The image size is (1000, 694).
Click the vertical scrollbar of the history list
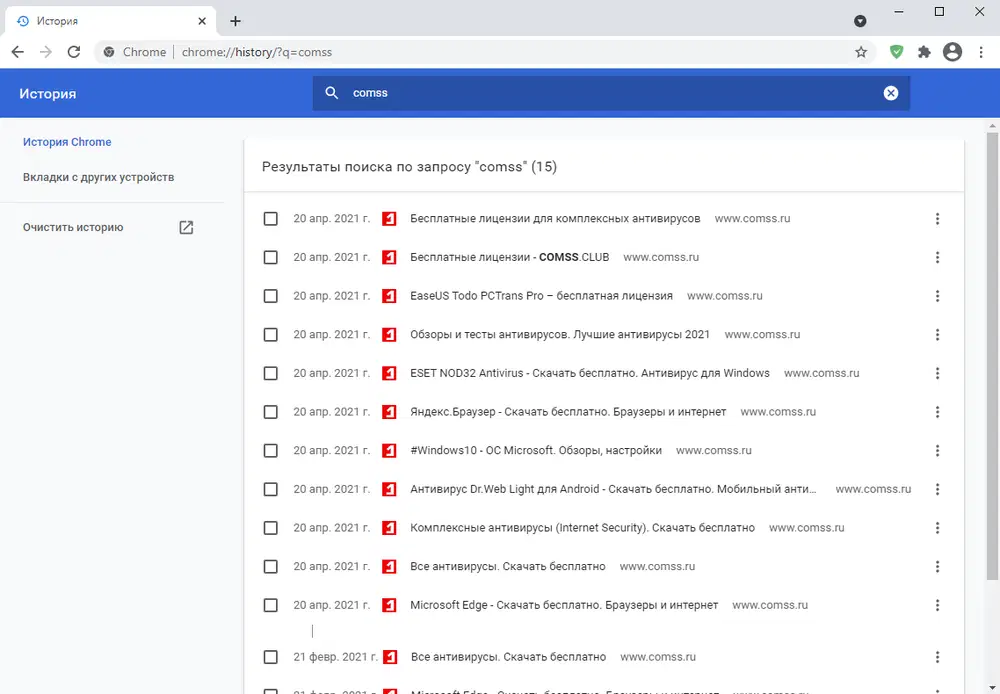tap(992, 357)
